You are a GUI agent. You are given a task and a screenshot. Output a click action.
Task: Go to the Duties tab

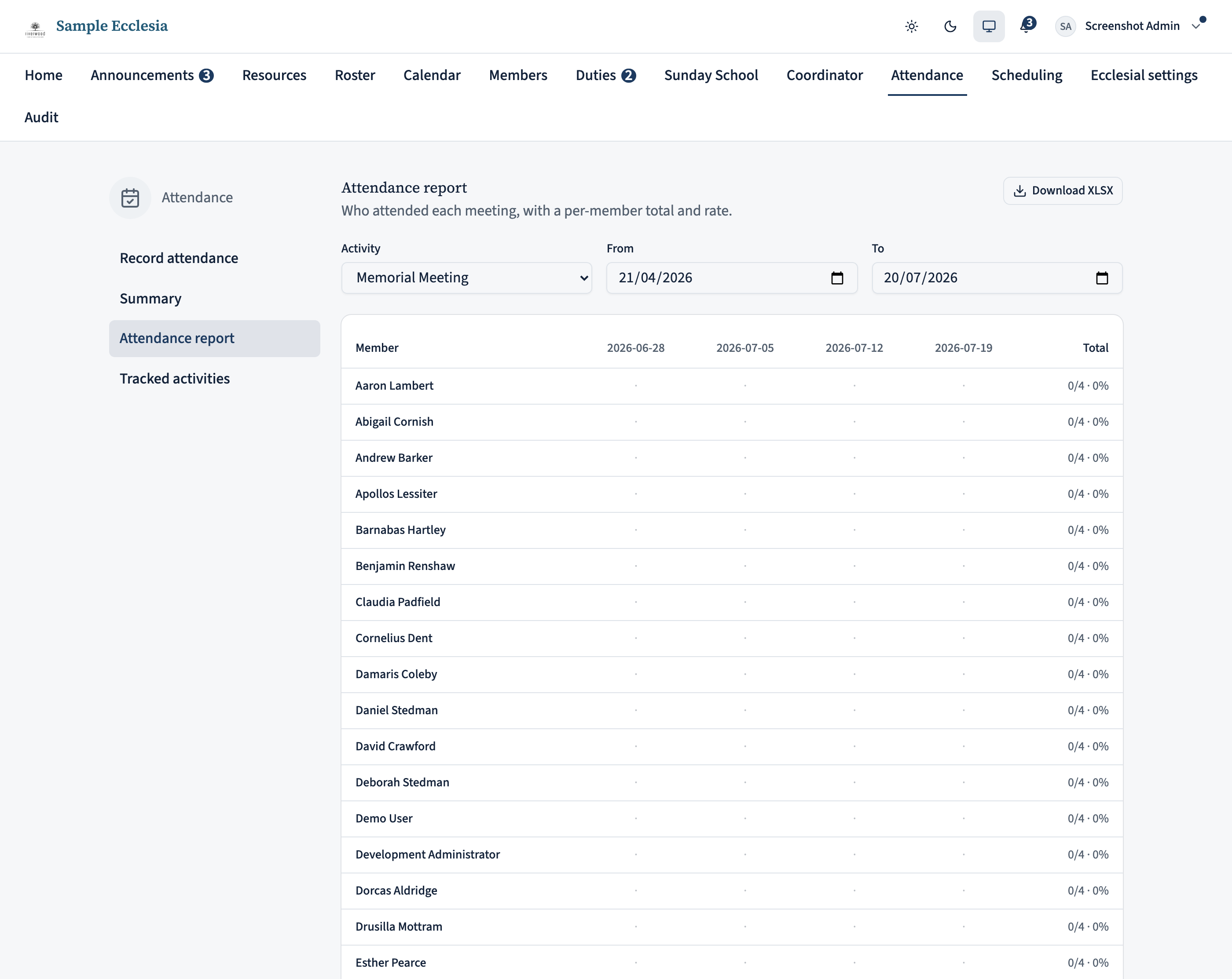(606, 75)
